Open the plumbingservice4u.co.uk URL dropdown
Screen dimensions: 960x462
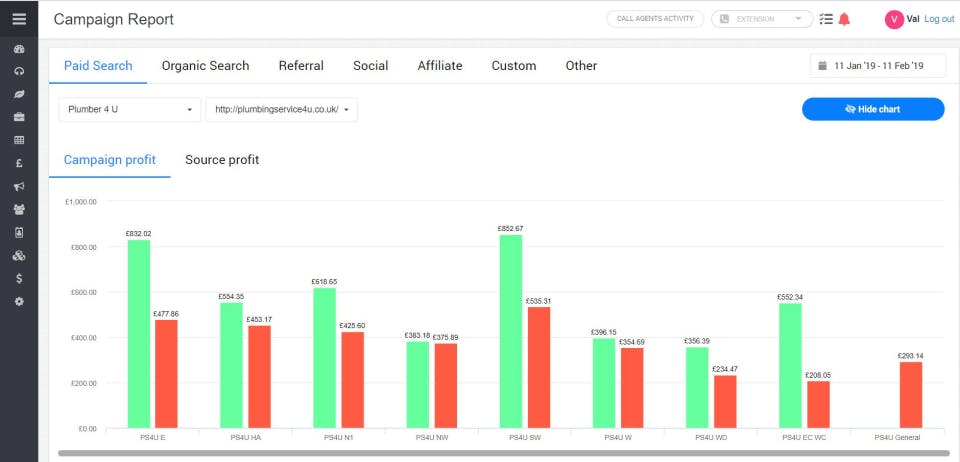tap(282, 110)
